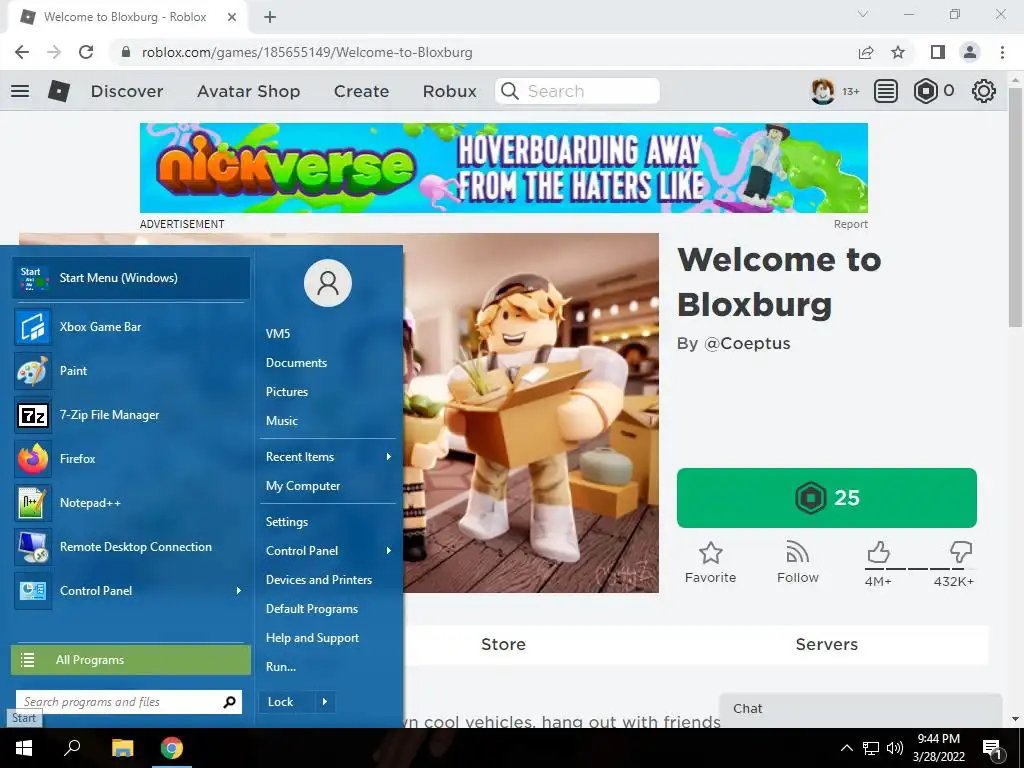Viewport: 1024px width, 768px height.
Task: Open Chrome side panel icon
Action: click(x=938, y=52)
